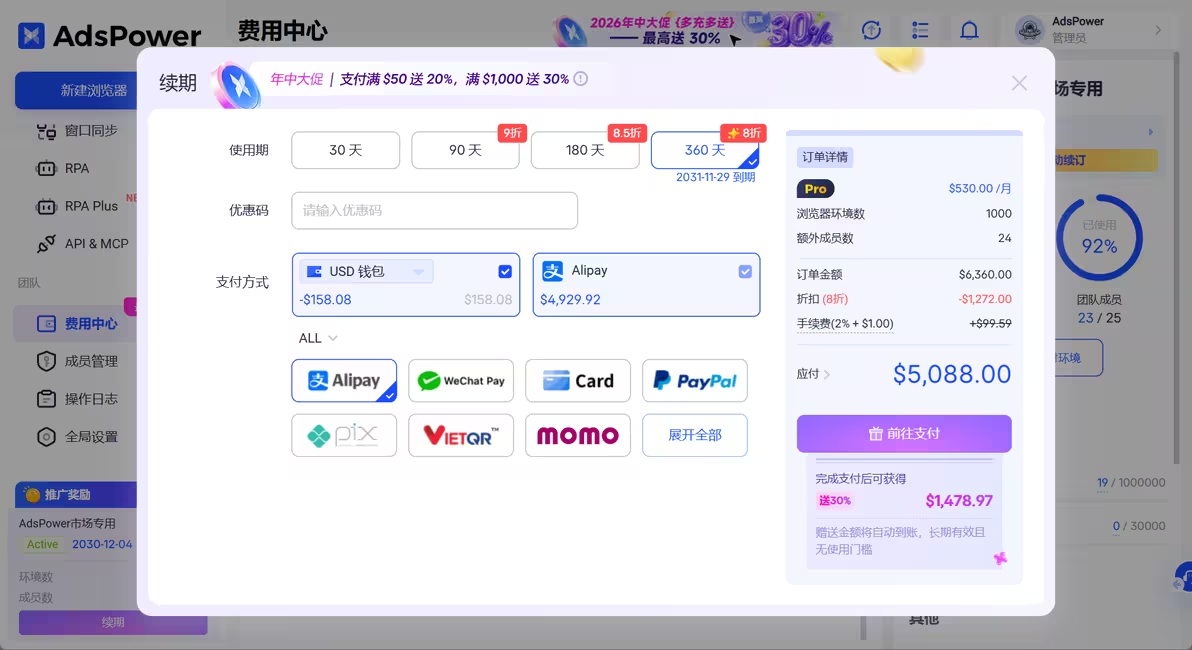Click the 费用中心 sidebar icon
1192x650 pixels.
46,324
